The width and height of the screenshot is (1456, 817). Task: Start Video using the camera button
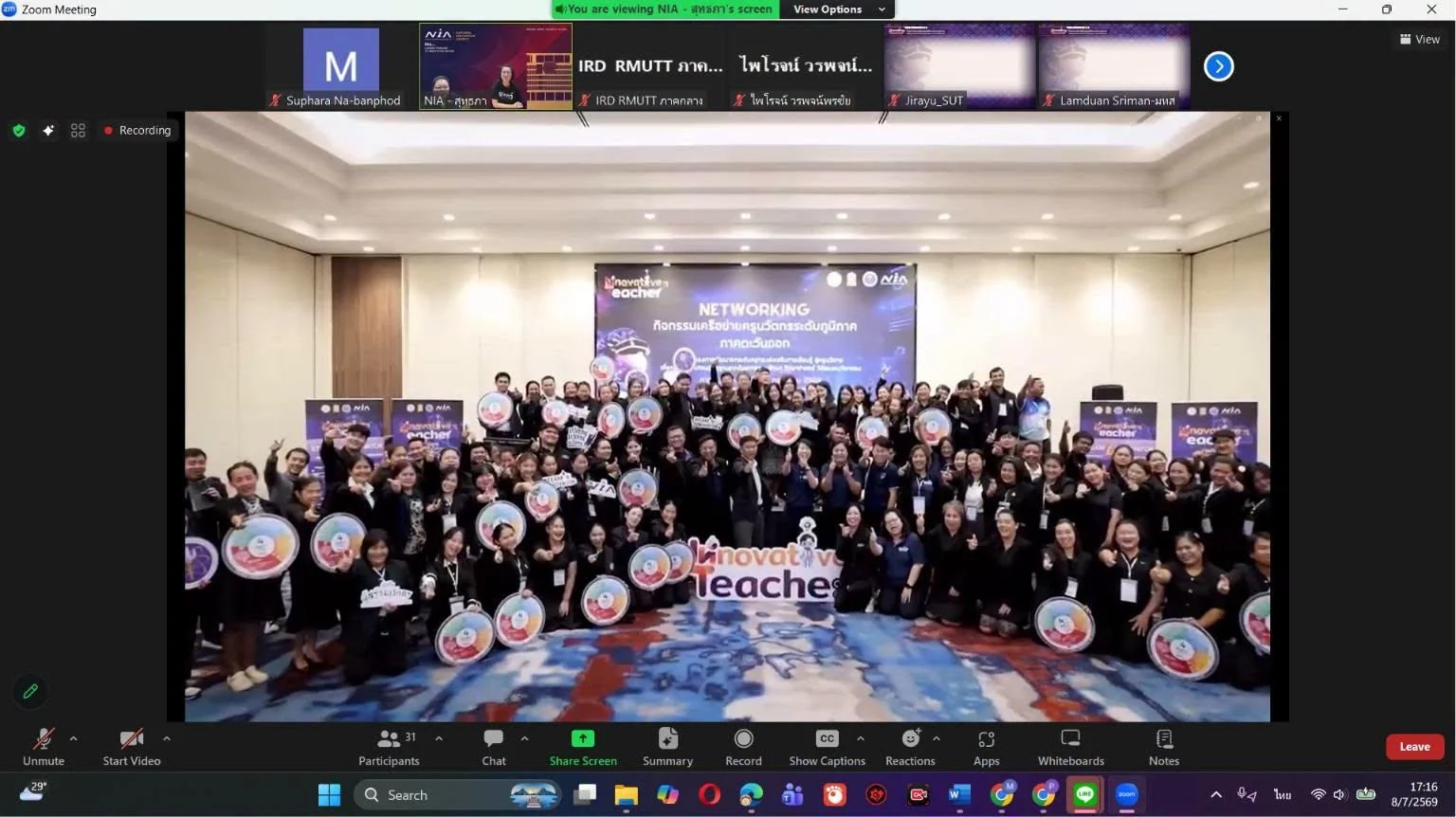(x=131, y=747)
